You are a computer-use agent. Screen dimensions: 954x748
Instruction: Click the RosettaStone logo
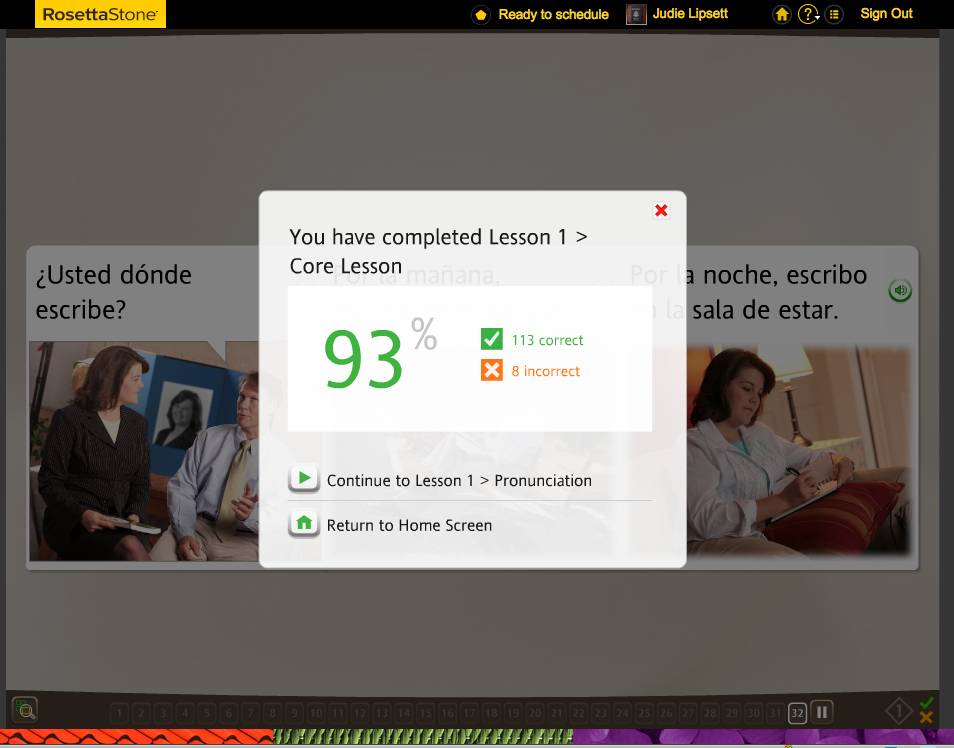pyautogui.click(x=100, y=14)
